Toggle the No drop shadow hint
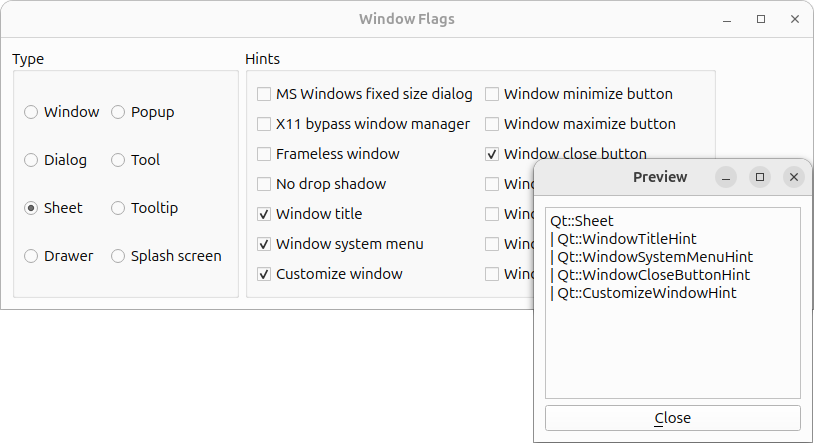The image size is (814, 443). (x=264, y=184)
